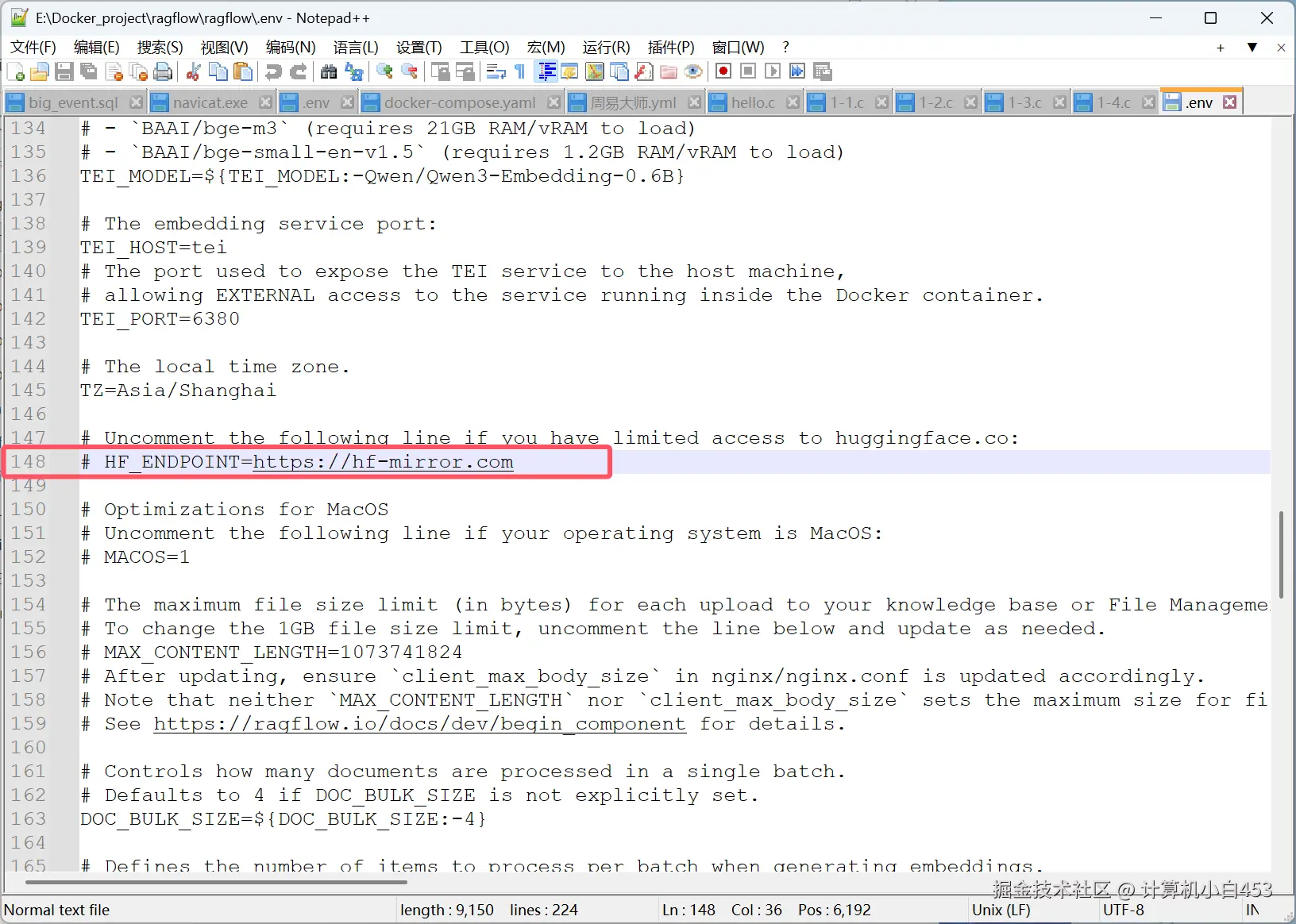Screen dimensions: 1296x924
Task: Toggle the indent guide button
Action: tap(546, 72)
